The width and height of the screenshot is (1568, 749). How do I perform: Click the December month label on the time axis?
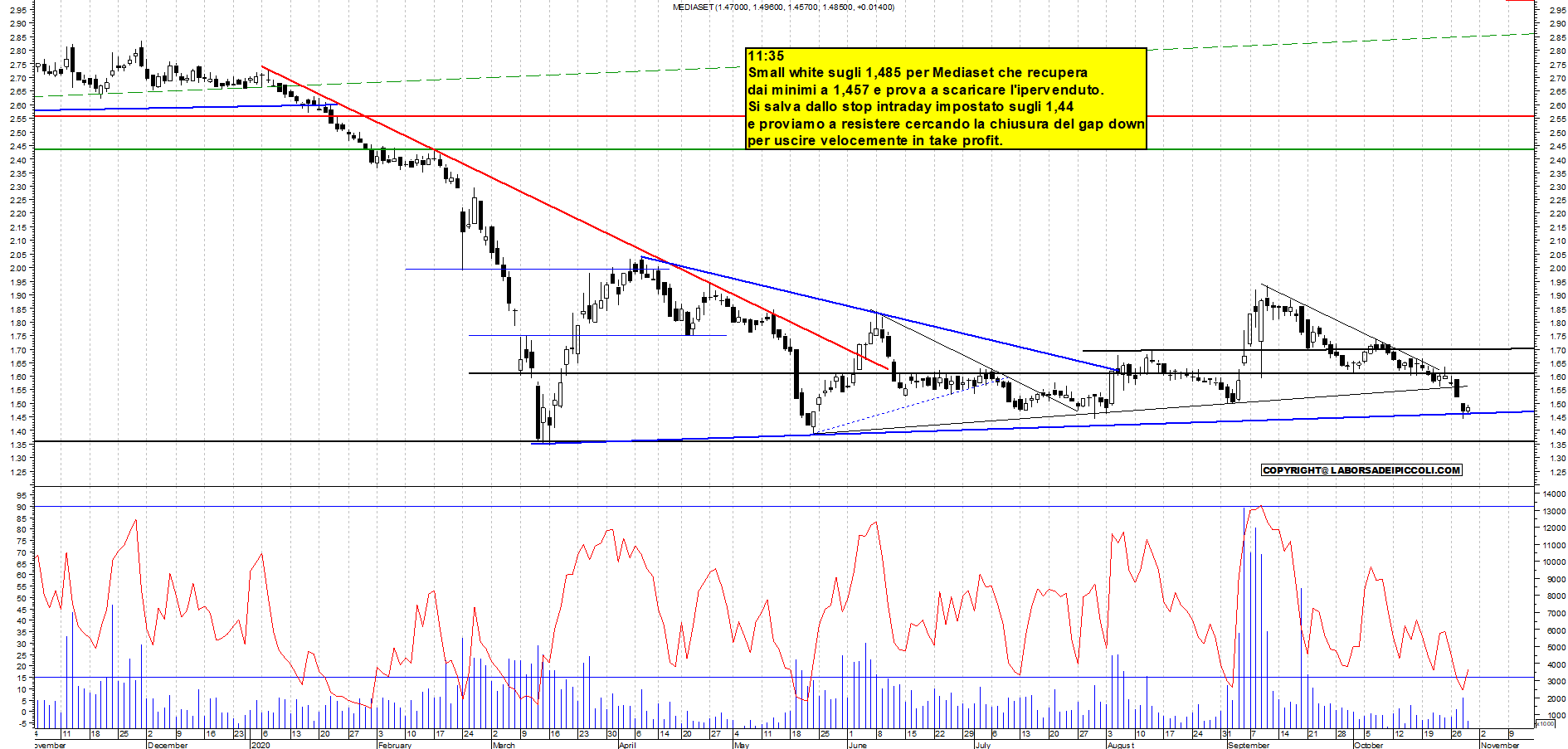point(168,745)
